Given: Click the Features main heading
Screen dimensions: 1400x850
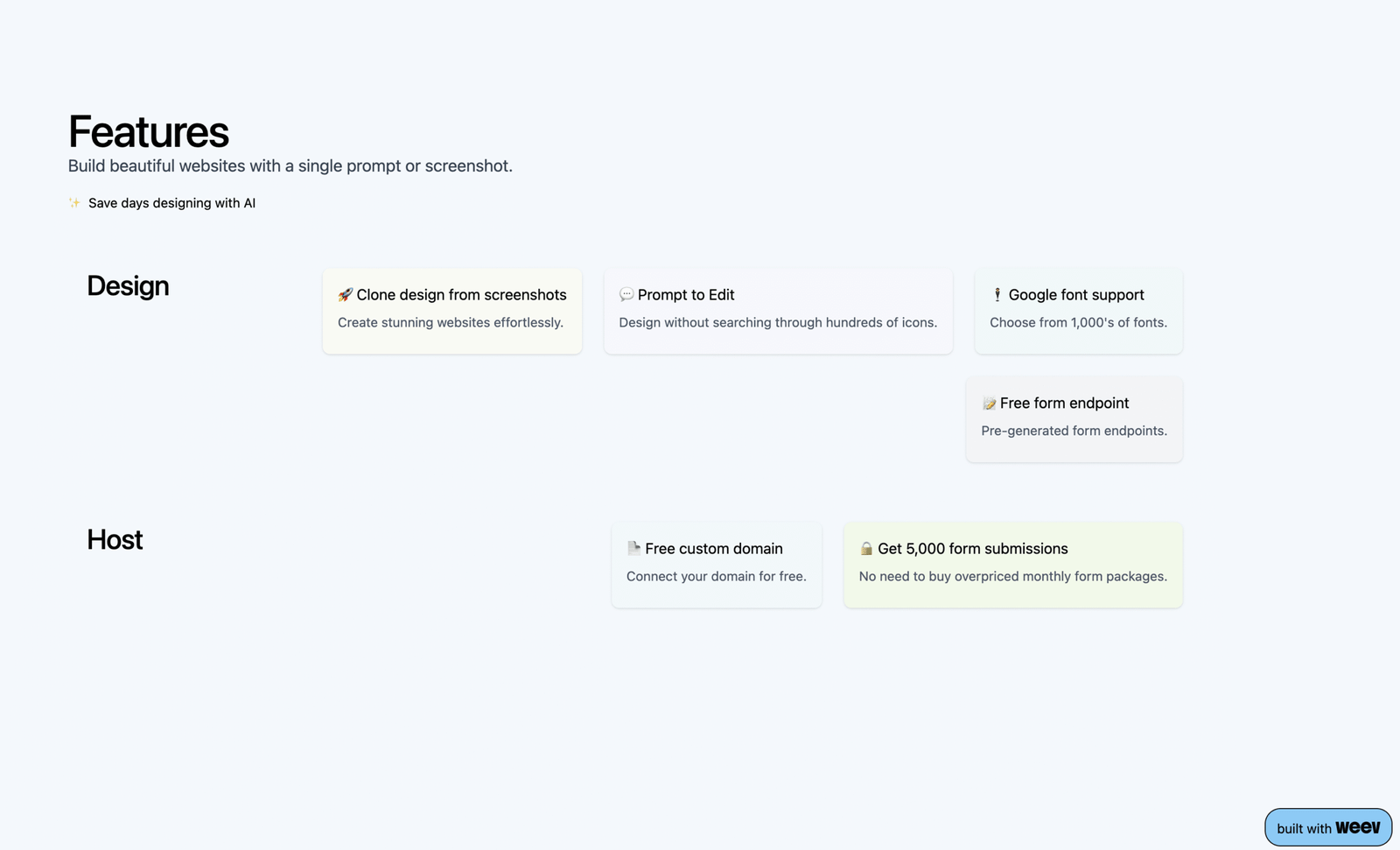Looking at the screenshot, I should coord(149,132).
